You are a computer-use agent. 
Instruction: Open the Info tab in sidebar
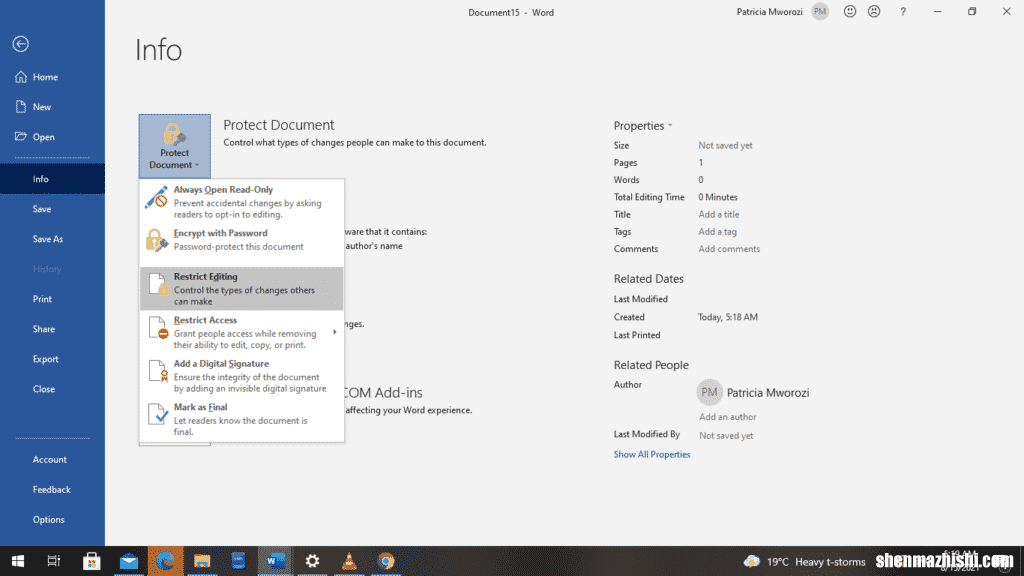click(x=52, y=179)
